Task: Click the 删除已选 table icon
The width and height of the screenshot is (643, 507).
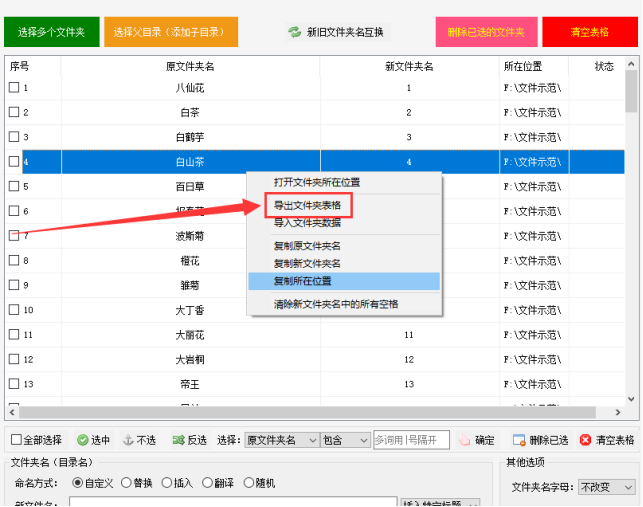Action: 519,440
